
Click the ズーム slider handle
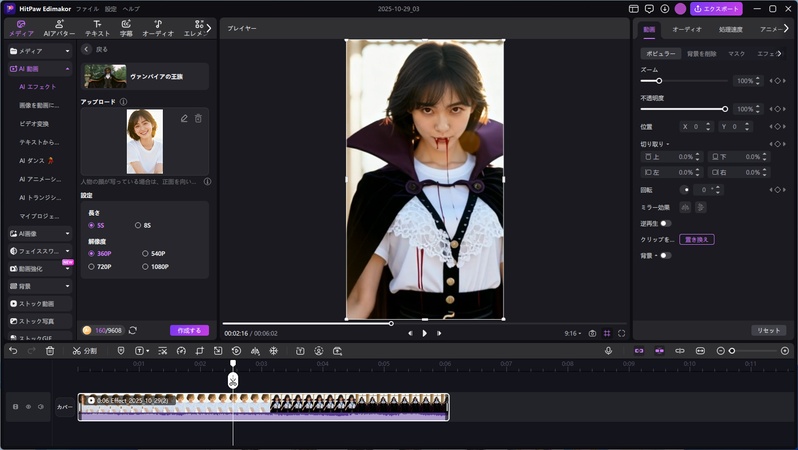point(659,81)
